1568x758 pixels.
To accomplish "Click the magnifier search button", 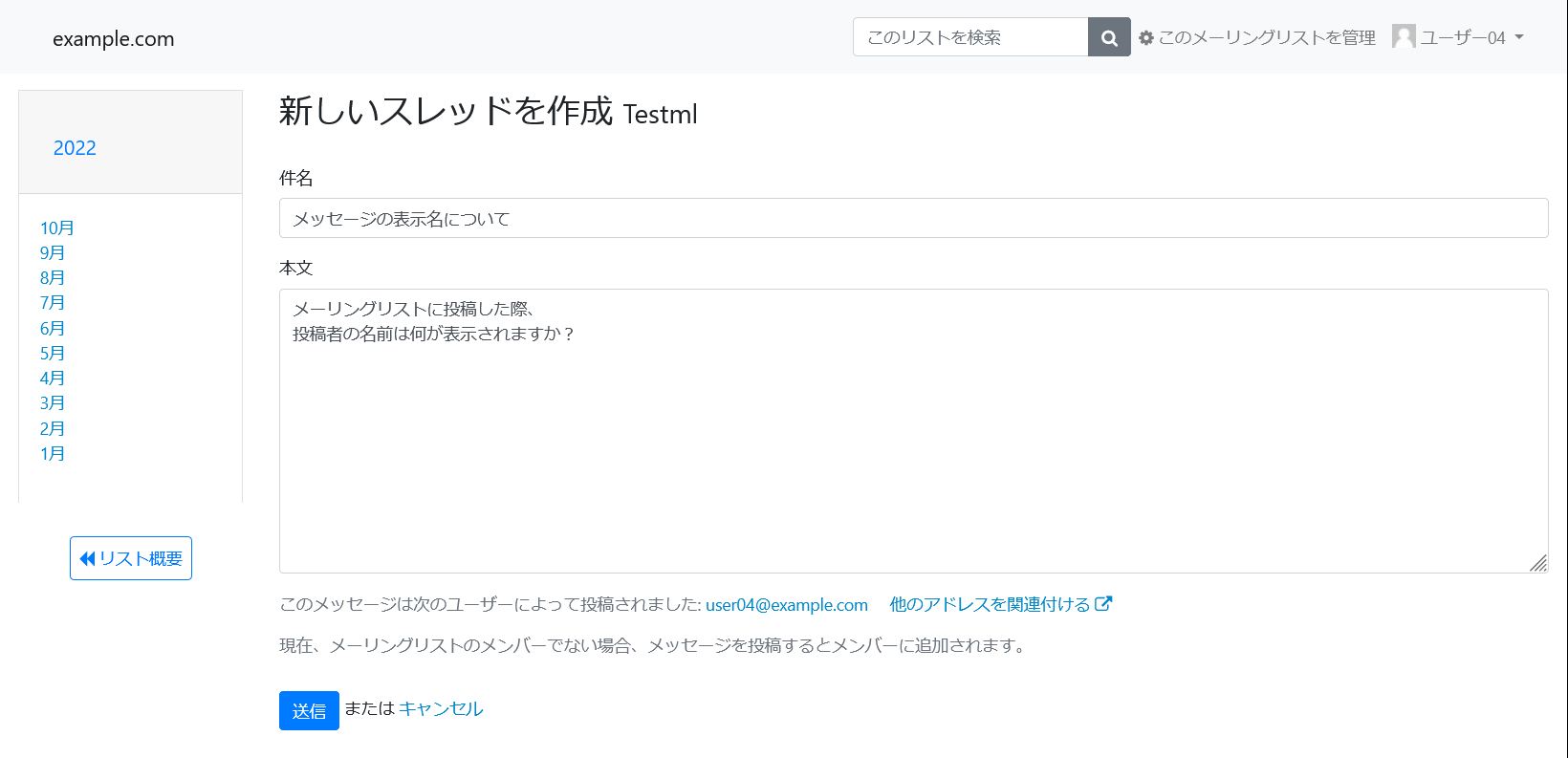I will pyautogui.click(x=1109, y=37).
